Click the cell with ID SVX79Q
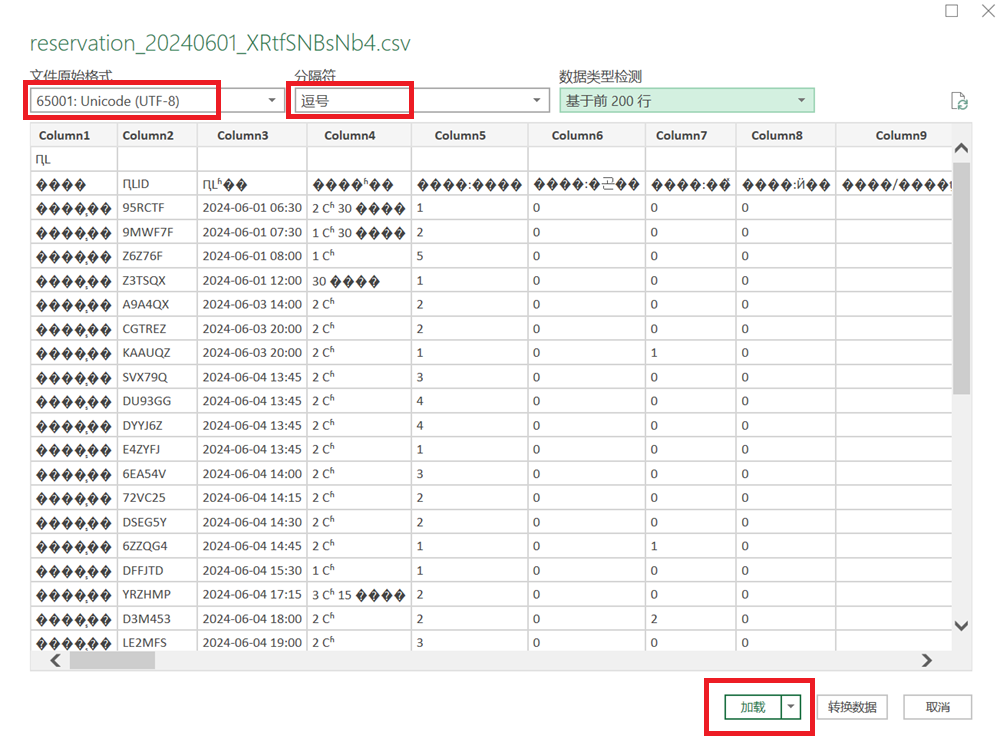1000x742 pixels. (157, 377)
